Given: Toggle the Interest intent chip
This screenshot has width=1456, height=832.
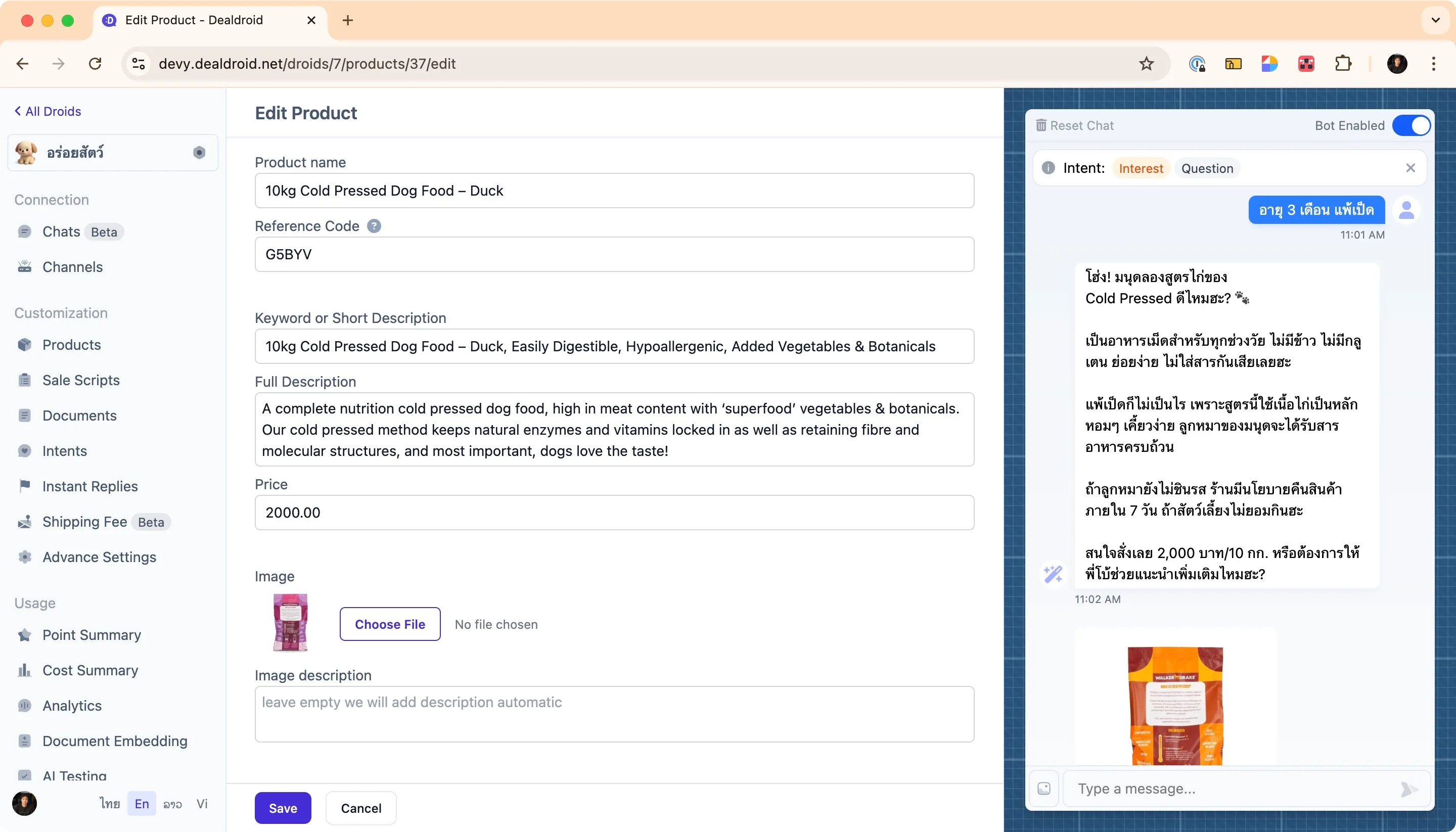Looking at the screenshot, I should pos(1141,167).
